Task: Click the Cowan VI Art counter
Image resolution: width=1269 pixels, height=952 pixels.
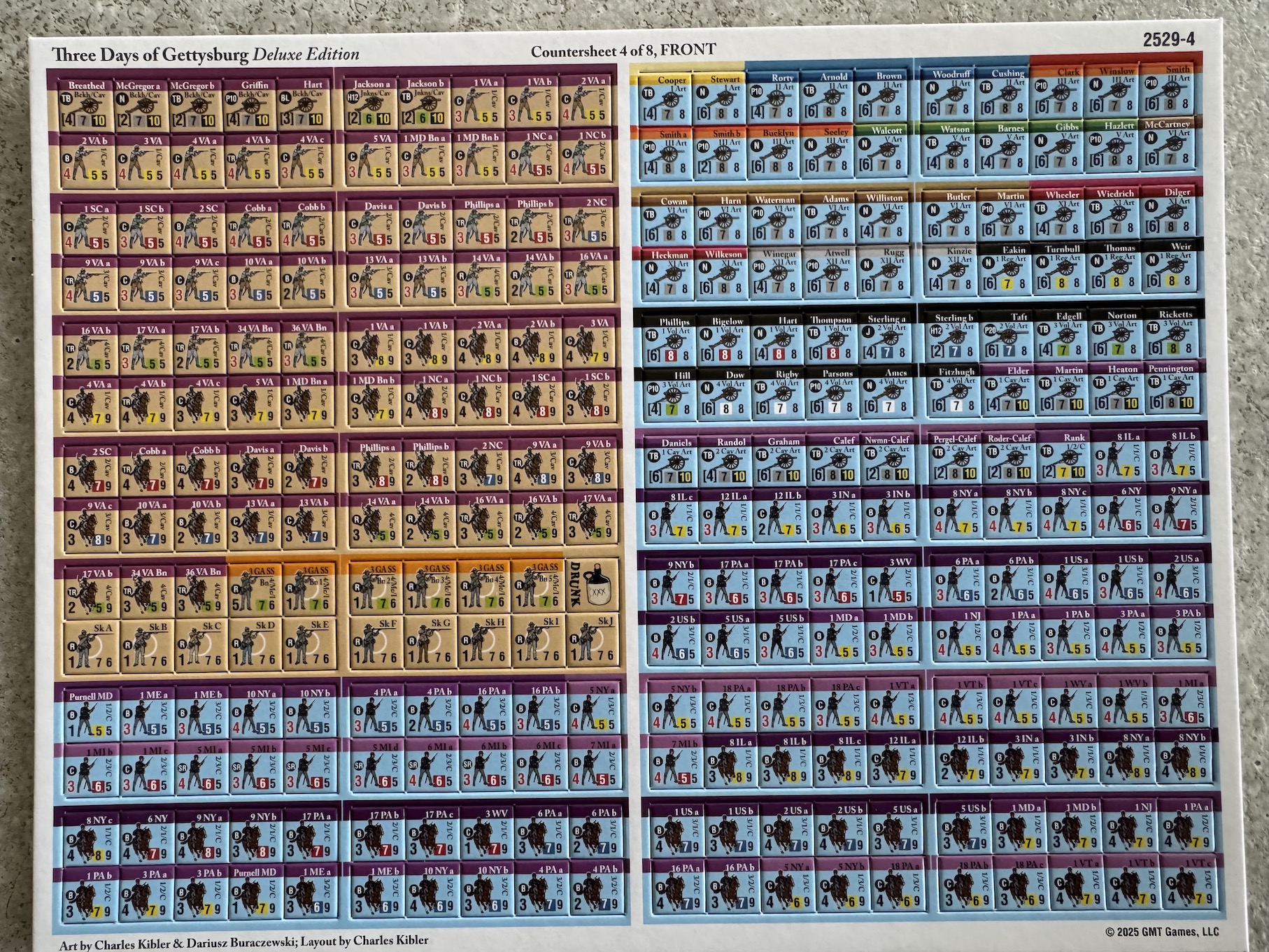Action: click(x=669, y=220)
